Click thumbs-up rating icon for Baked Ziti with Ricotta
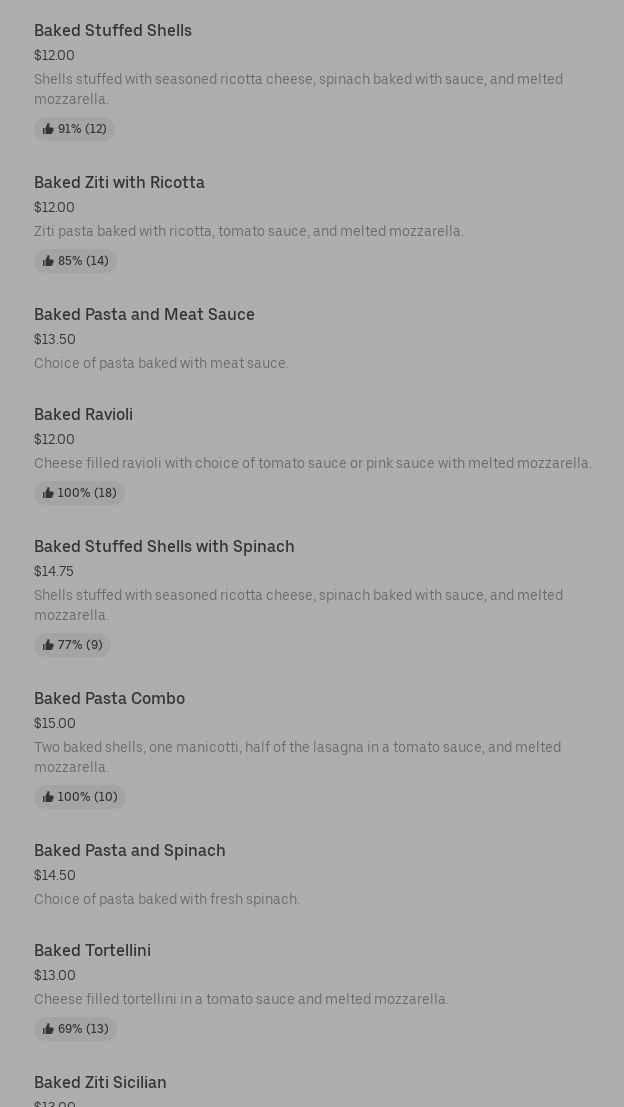The width and height of the screenshot is (624, 1107). [48, 261]
